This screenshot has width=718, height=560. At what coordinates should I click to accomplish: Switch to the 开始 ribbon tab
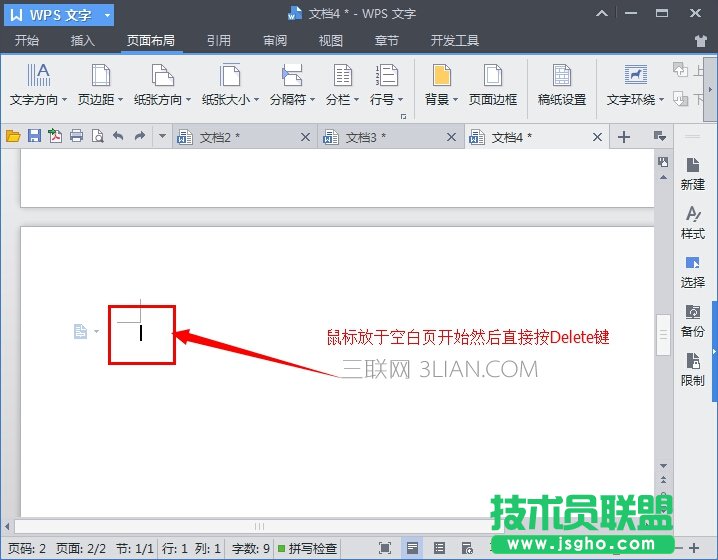27,41
